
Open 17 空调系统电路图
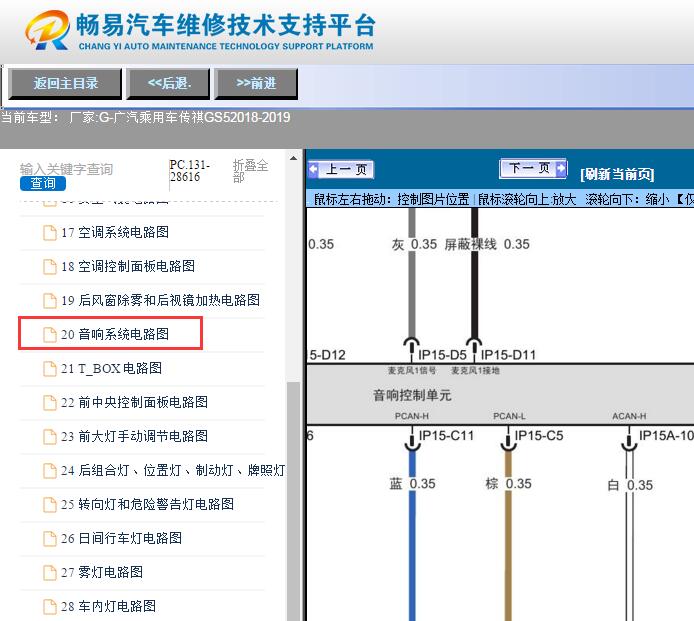tap(115, 232)
